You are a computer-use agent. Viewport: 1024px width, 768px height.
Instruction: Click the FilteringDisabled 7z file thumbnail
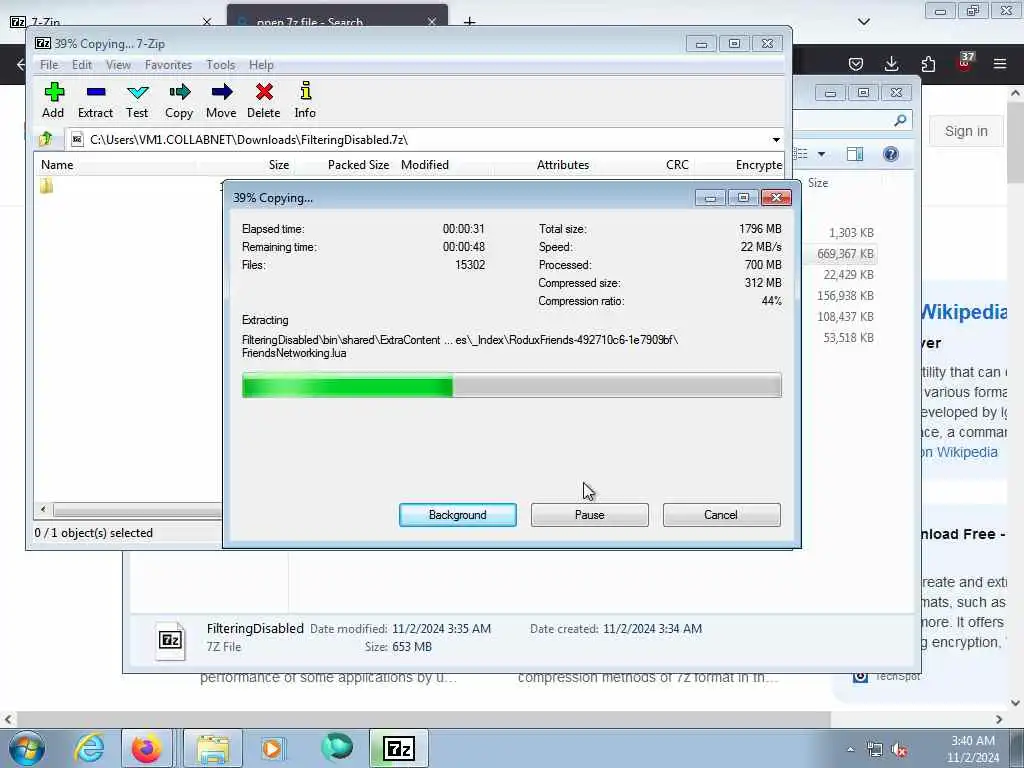click(x=170, y=640)
